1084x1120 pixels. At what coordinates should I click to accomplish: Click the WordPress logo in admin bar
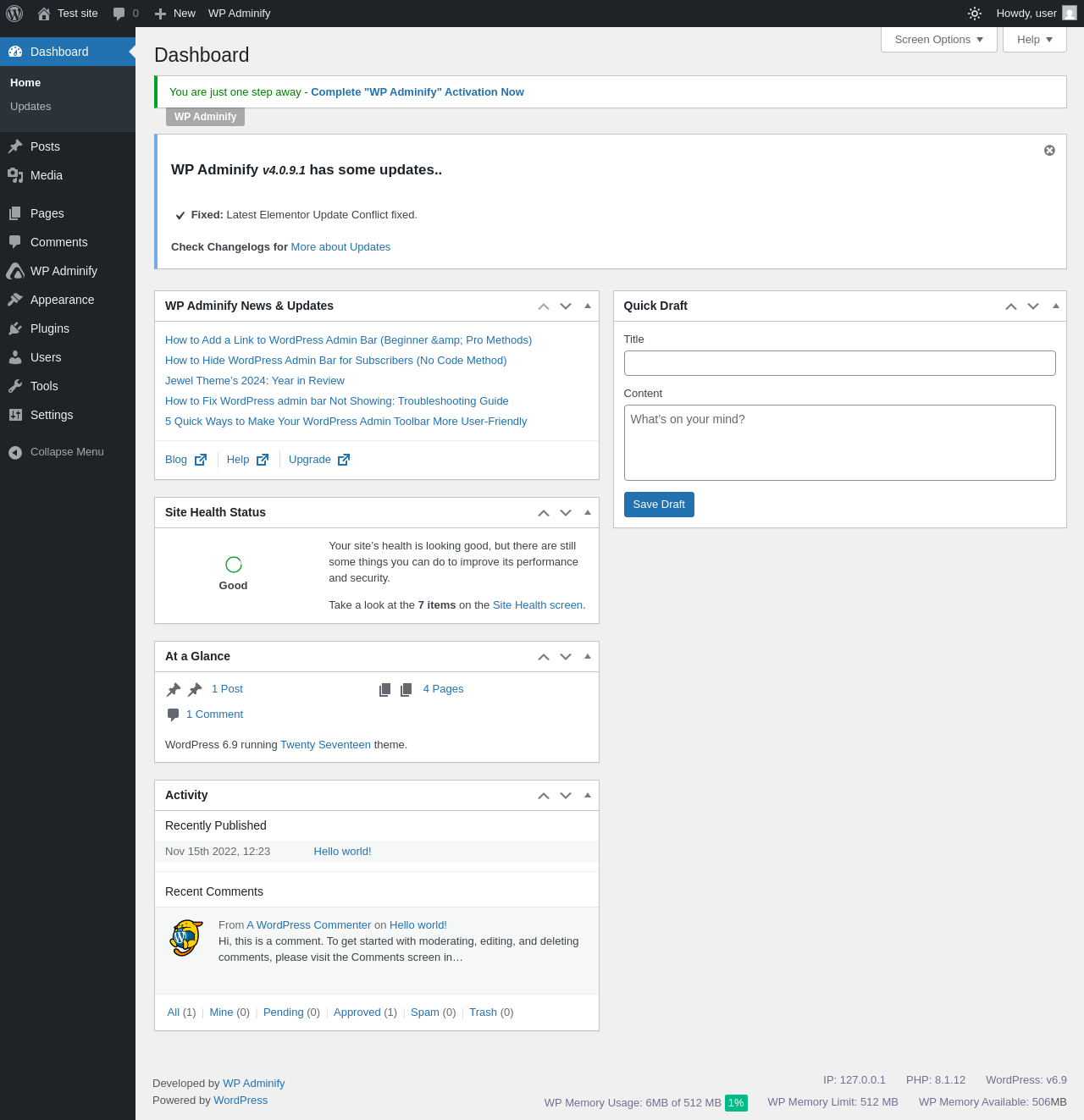[14, 14]
